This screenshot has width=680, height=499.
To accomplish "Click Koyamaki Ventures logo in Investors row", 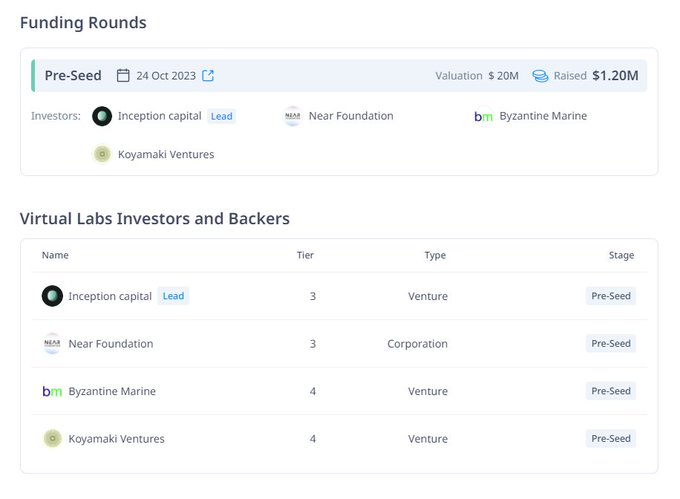I will click(x=102, y=154).
